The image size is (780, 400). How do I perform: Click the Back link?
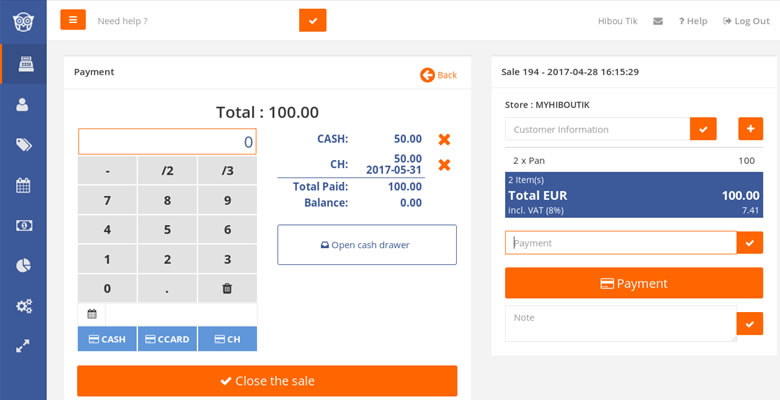pyautogui.click(x=438, y=75)
